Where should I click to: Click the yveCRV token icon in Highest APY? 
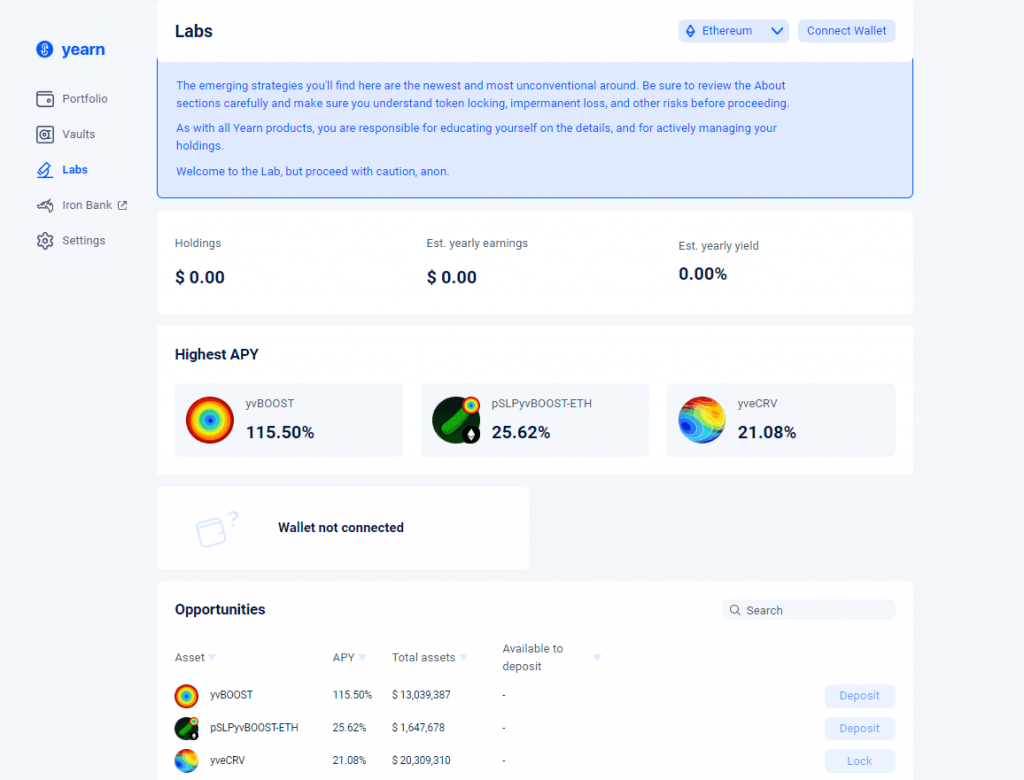702,420
